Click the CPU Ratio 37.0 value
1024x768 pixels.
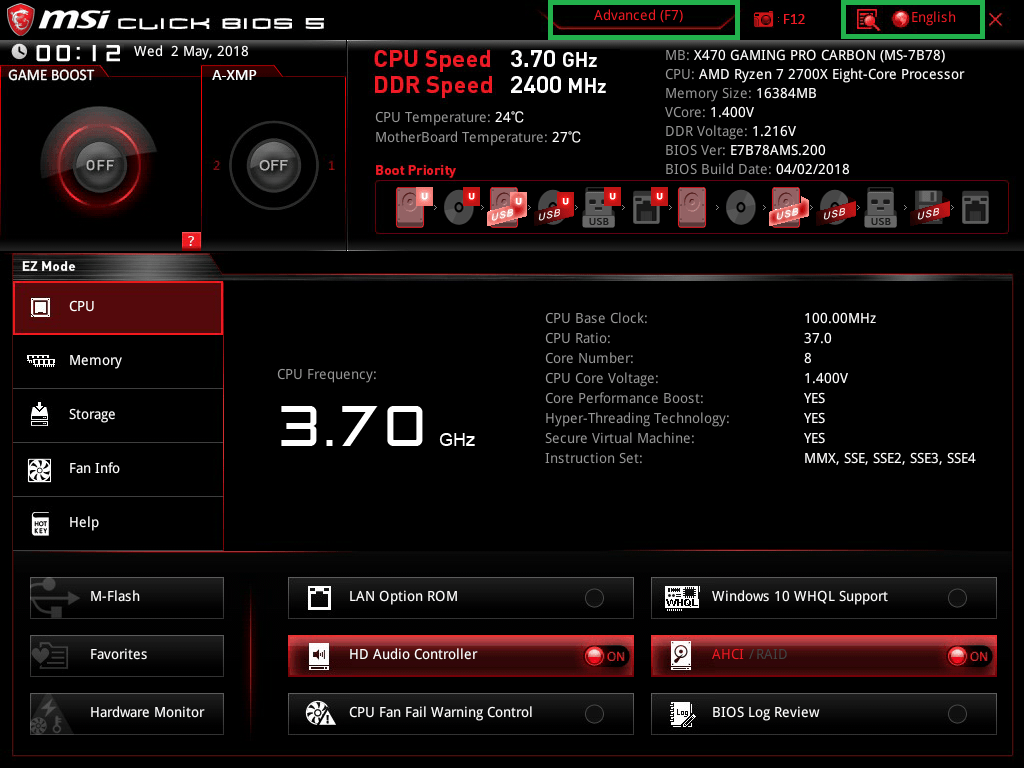818,338
